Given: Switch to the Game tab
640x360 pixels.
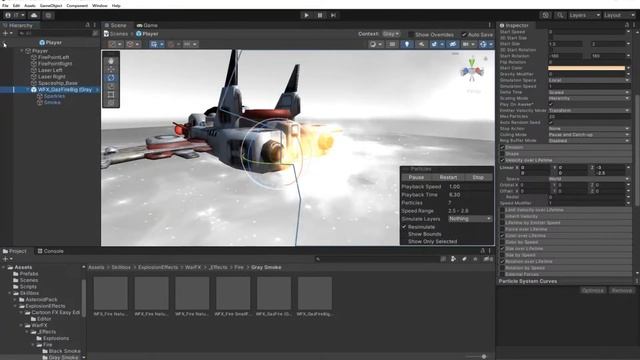Looking at the screenshot, I should point(147,25).
